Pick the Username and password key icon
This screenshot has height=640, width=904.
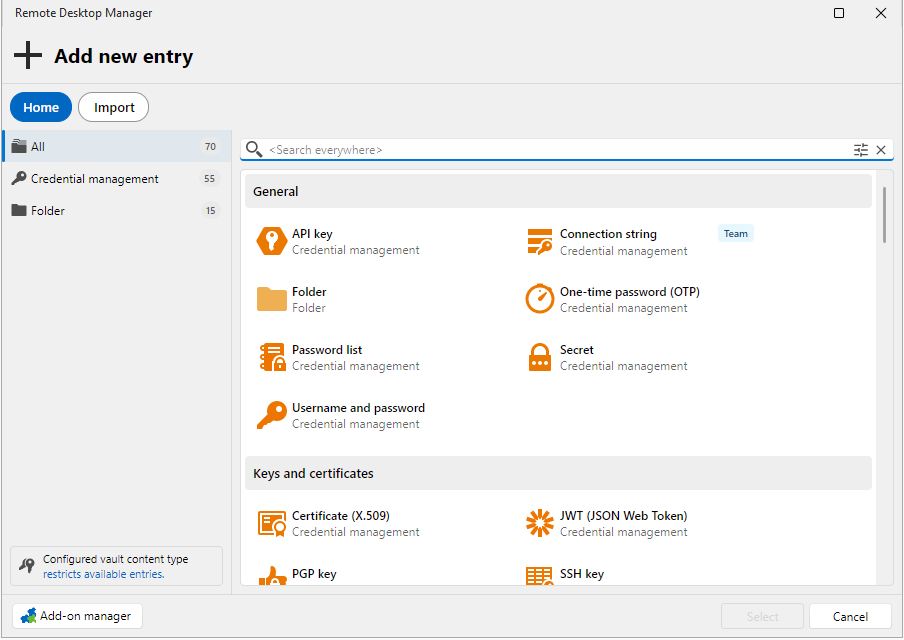coord(272,415)
